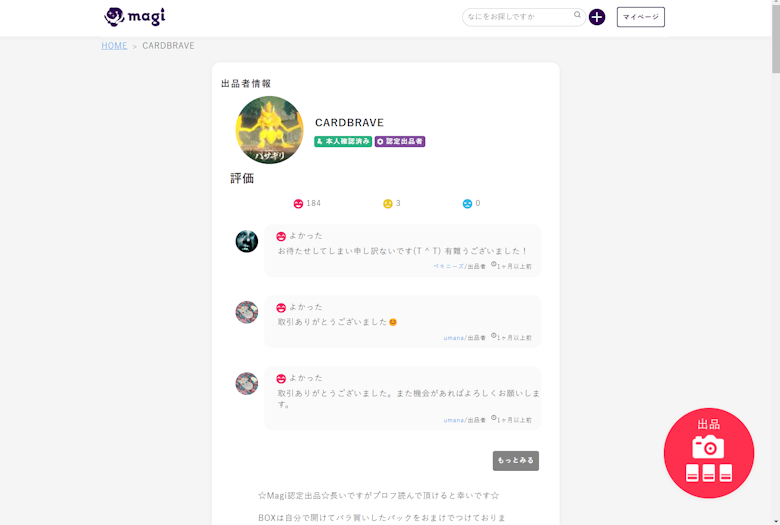
Task: Open umana link under また機会があれば review
Action: 454,420
